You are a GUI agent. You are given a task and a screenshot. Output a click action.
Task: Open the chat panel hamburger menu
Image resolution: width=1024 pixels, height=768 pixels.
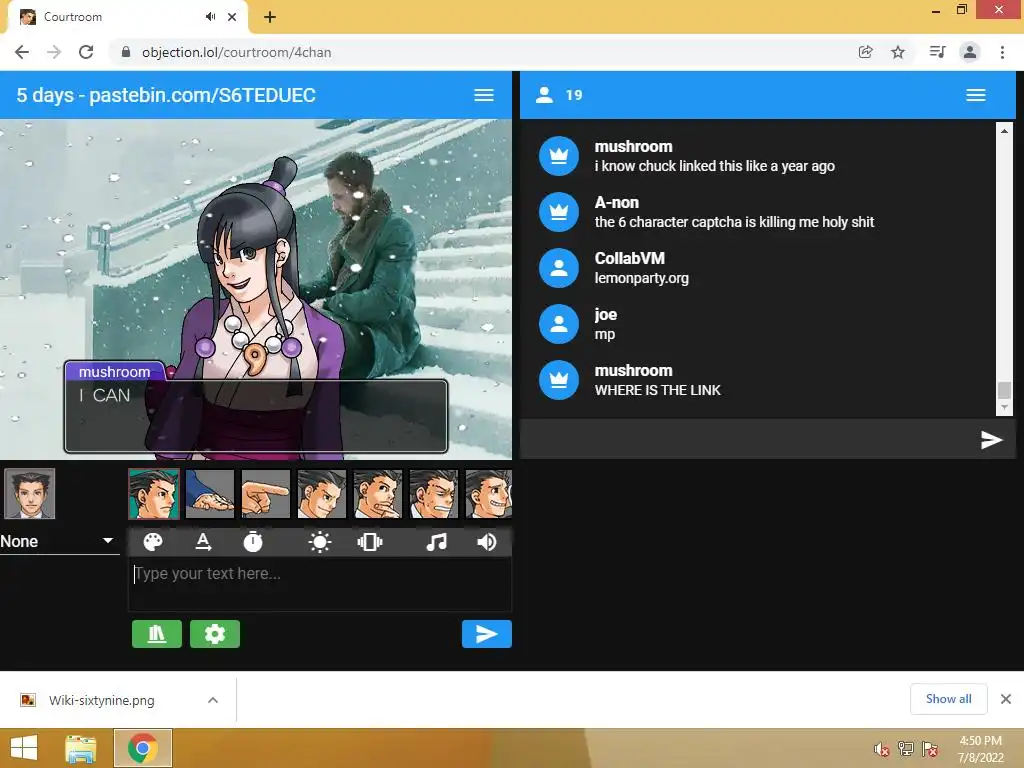coord(976,95)
